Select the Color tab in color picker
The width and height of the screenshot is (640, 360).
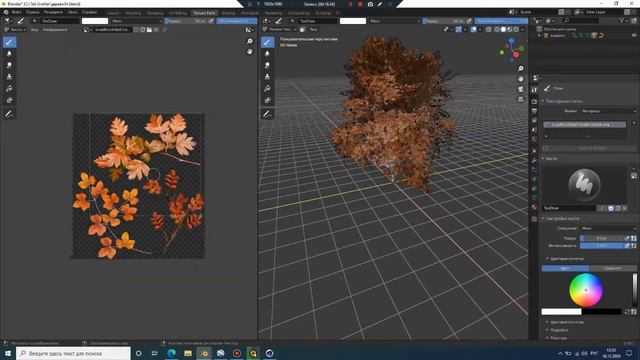[x=565, y=268]
